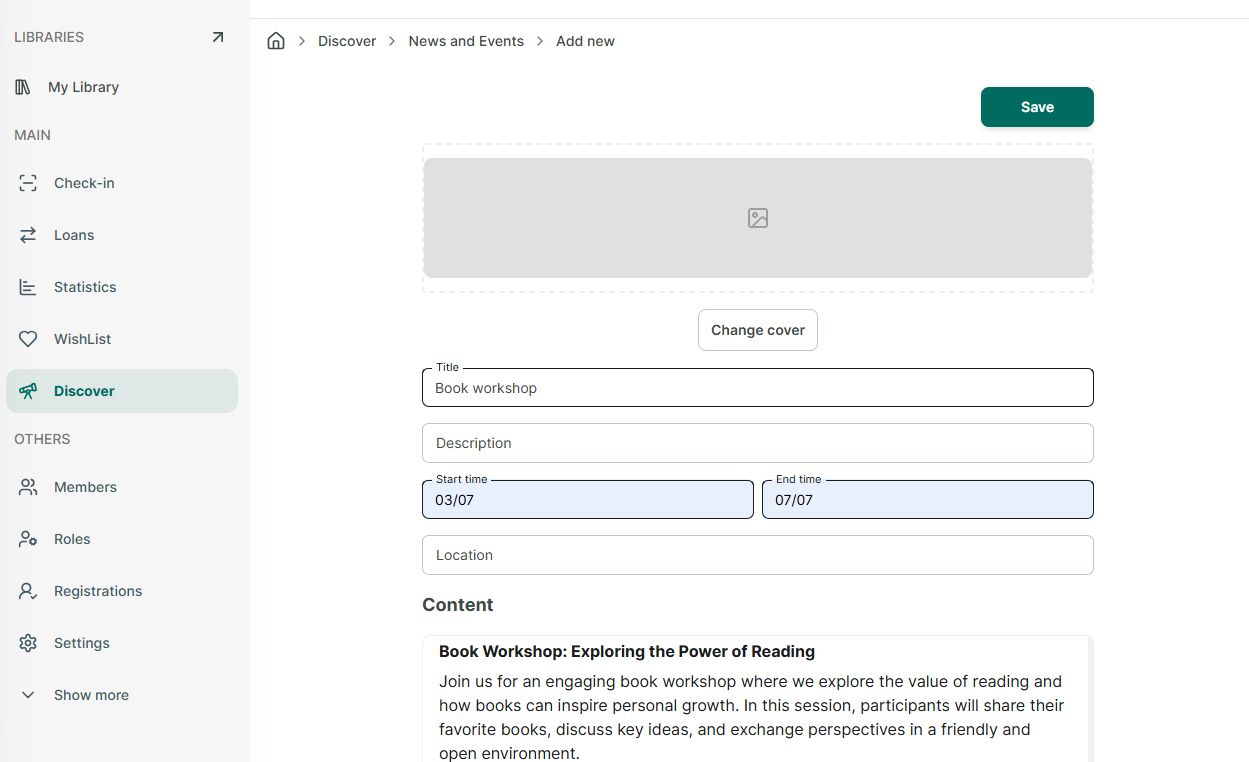
Task: Click the Settings gear icon
Action: (x=28, y=643)
